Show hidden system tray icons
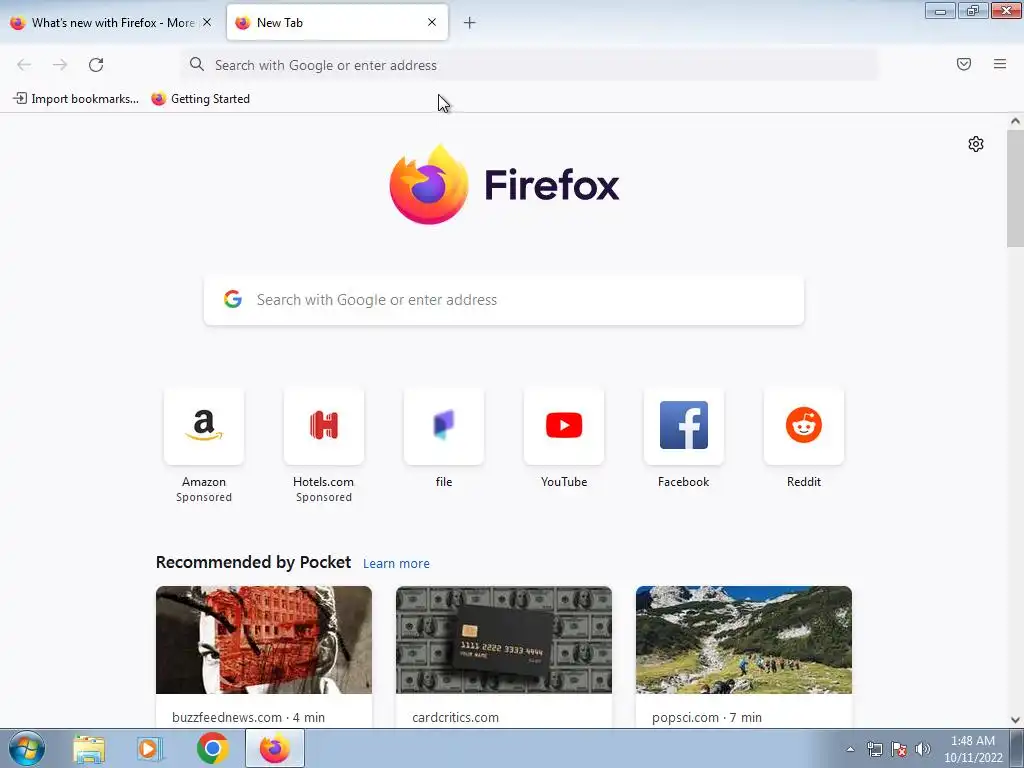 click(x=850, y=749)
